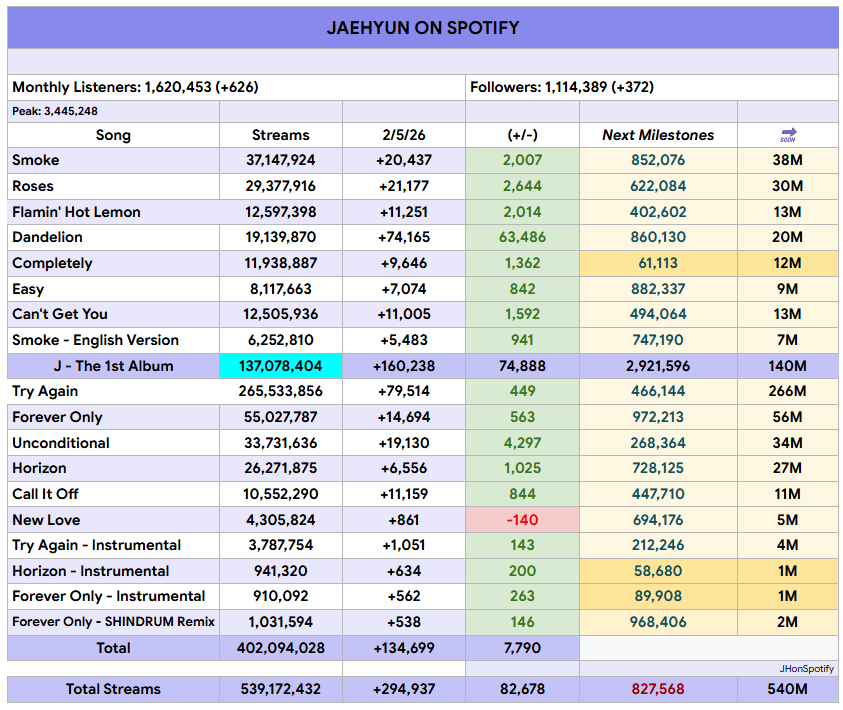Screen dimensions: 843x710
Task: Click the red -140 change cell
Action: pos(522,520)
